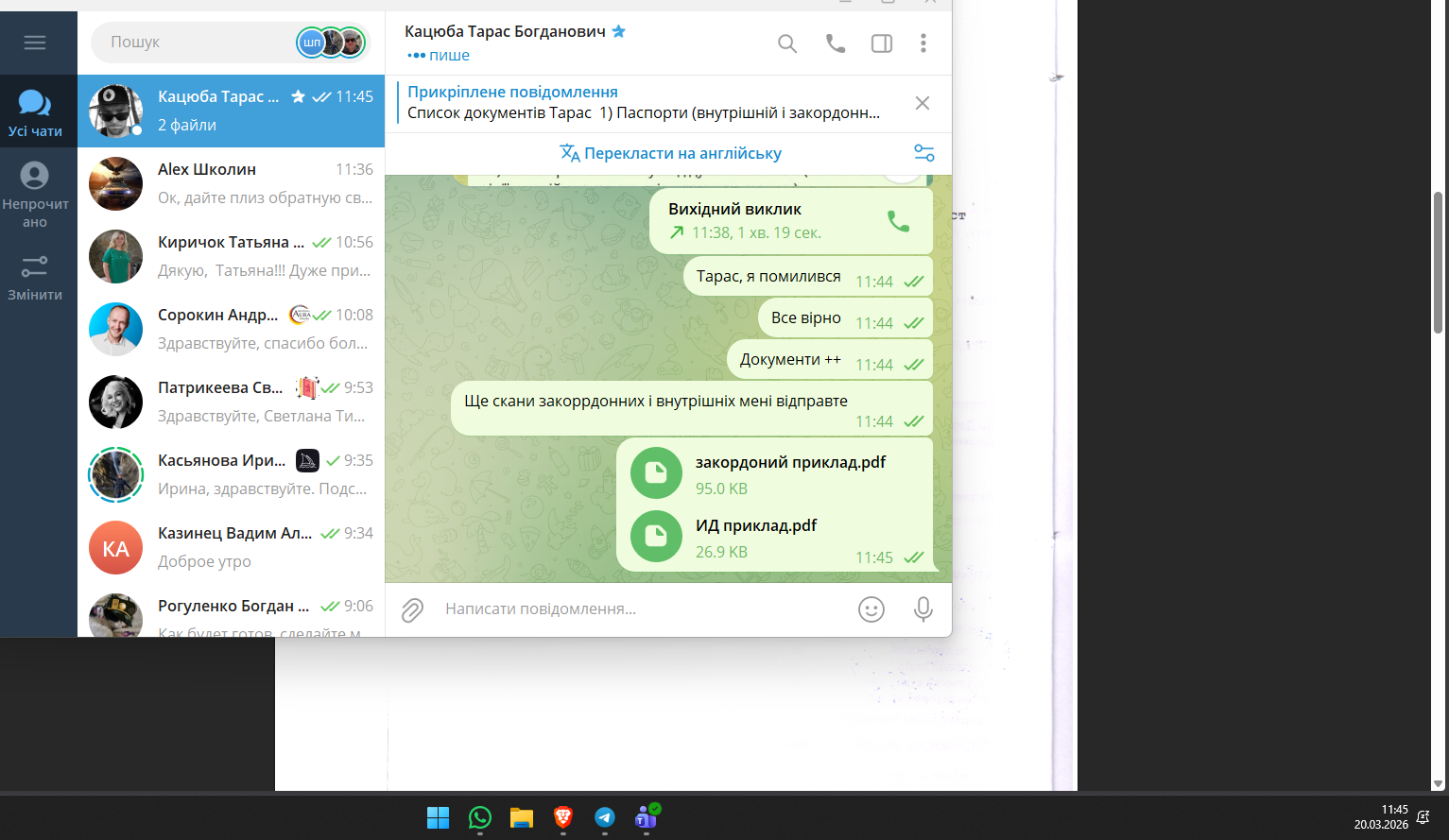Open the three-dot chat options menu
The image size is (1449, 840).
(923, 43)
